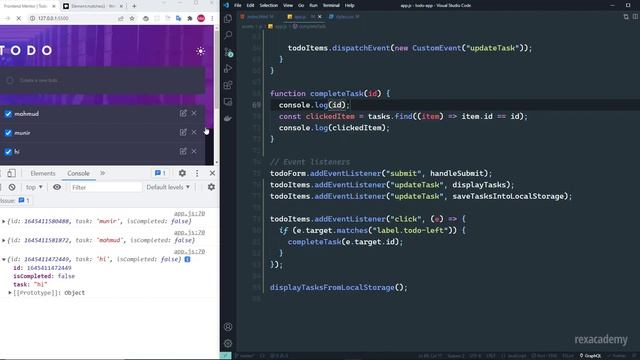Click the todo page vertical scrollbar

point(216,69)
